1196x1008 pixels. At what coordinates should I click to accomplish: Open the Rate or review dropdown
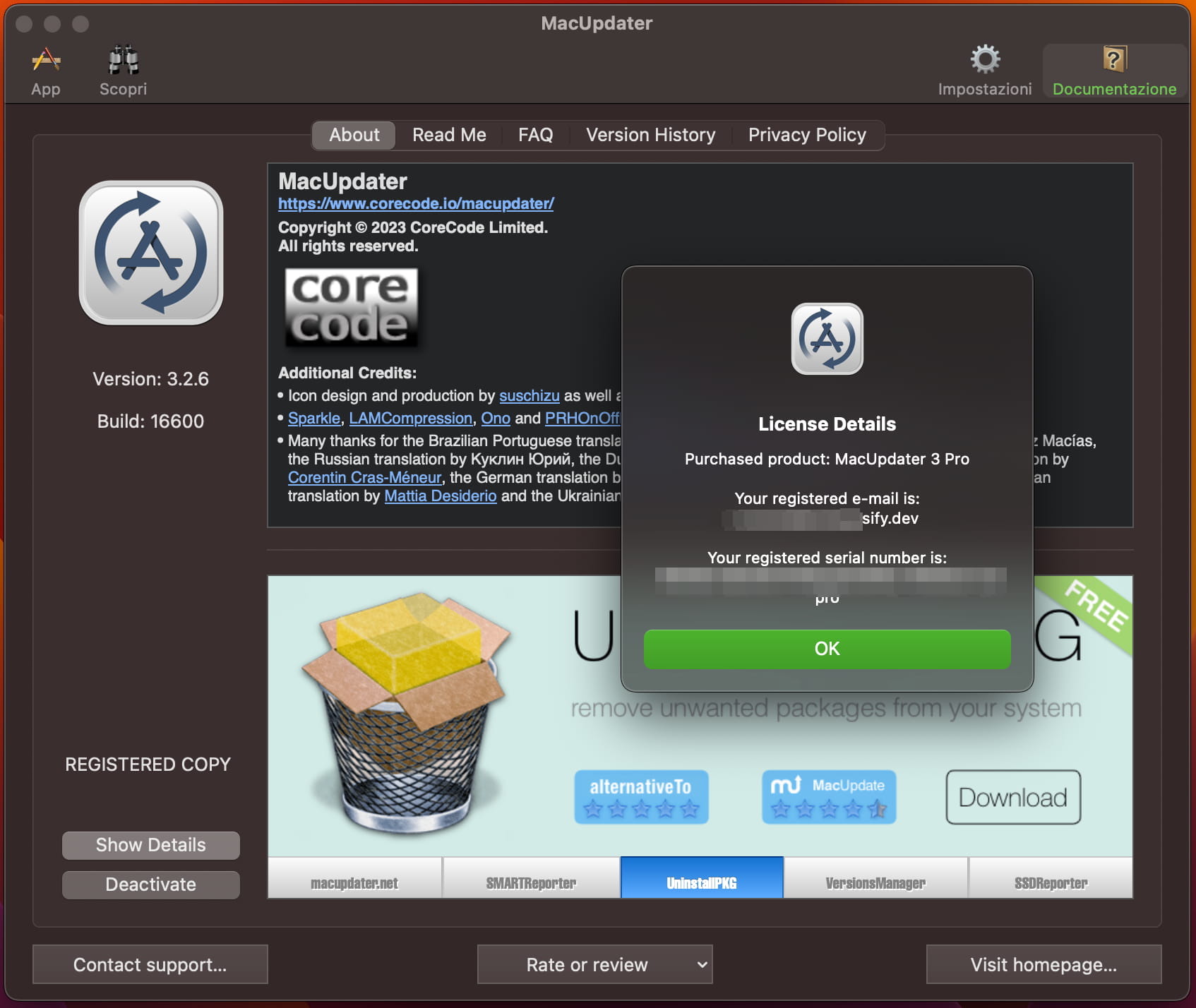[594, 964]
